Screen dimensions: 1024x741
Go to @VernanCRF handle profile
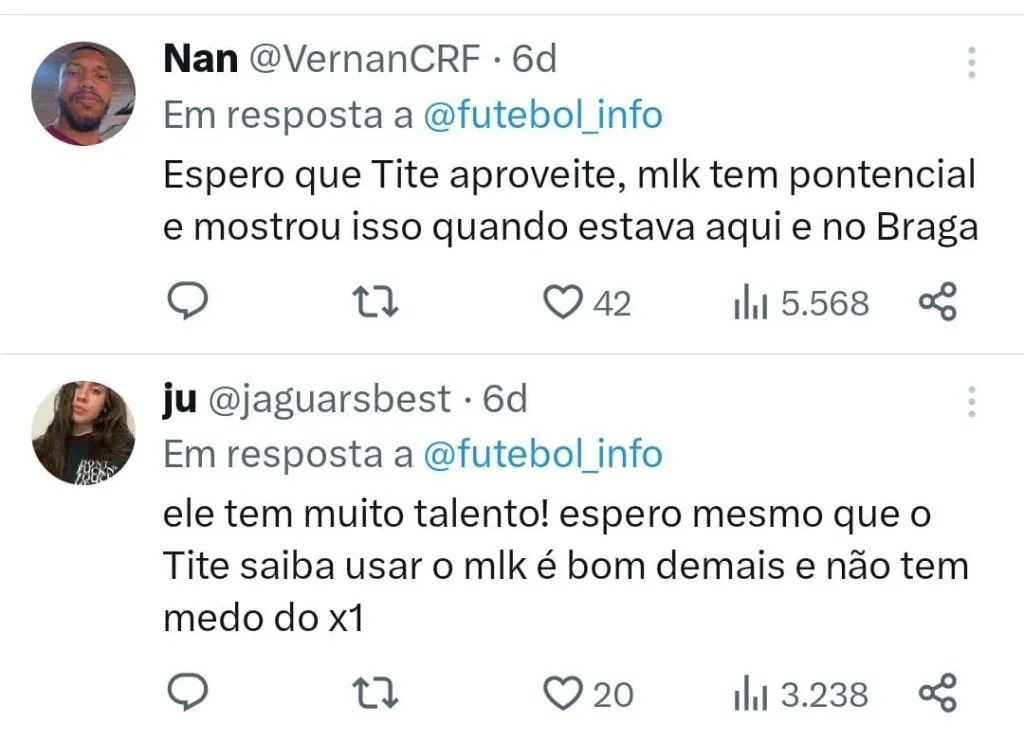(364, 60)
